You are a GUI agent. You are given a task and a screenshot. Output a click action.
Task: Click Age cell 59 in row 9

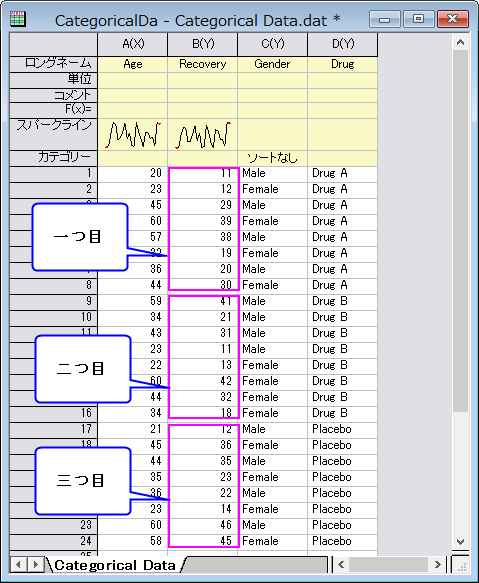tap(133, 302)
